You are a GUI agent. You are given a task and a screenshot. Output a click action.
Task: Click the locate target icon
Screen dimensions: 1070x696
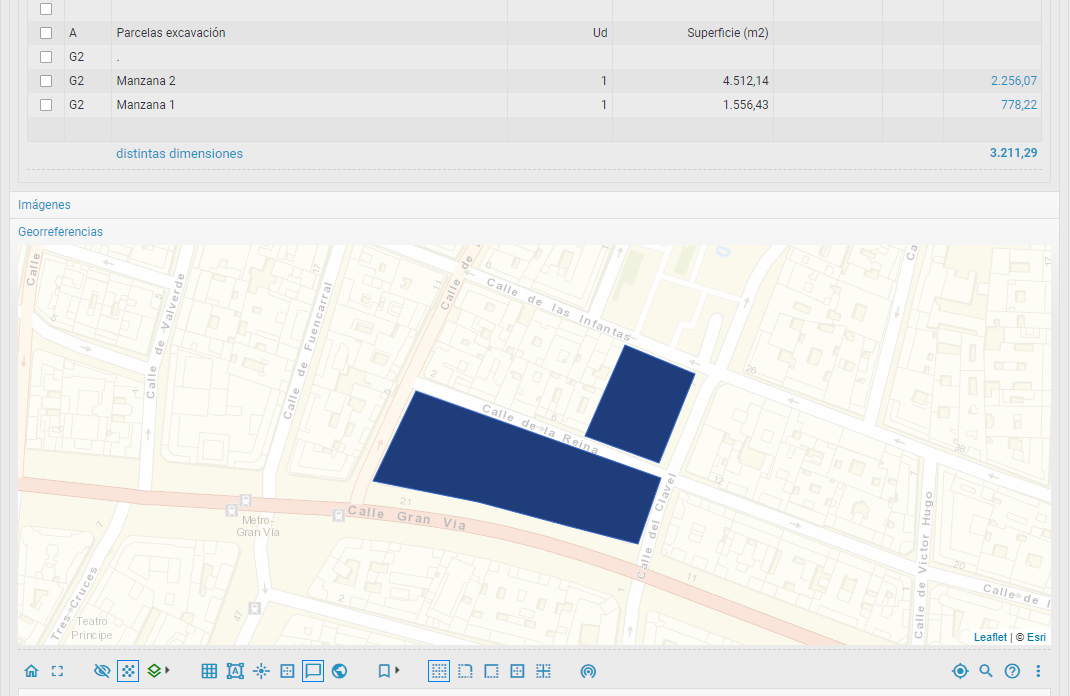coord(960,671)
